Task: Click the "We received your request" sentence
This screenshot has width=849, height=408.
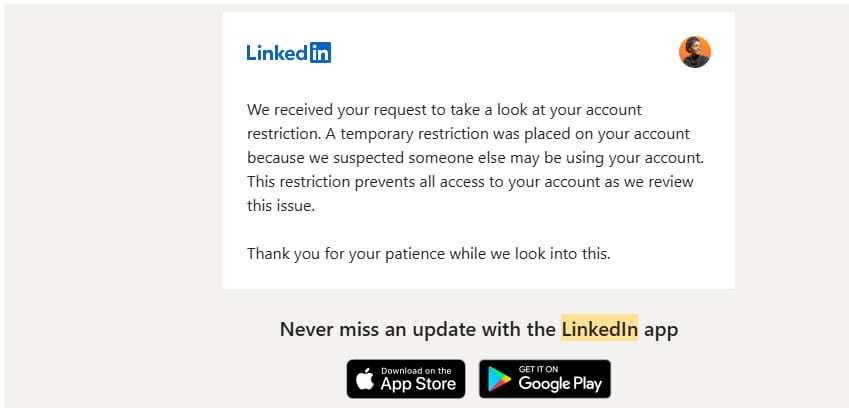Action: [445, 110]
